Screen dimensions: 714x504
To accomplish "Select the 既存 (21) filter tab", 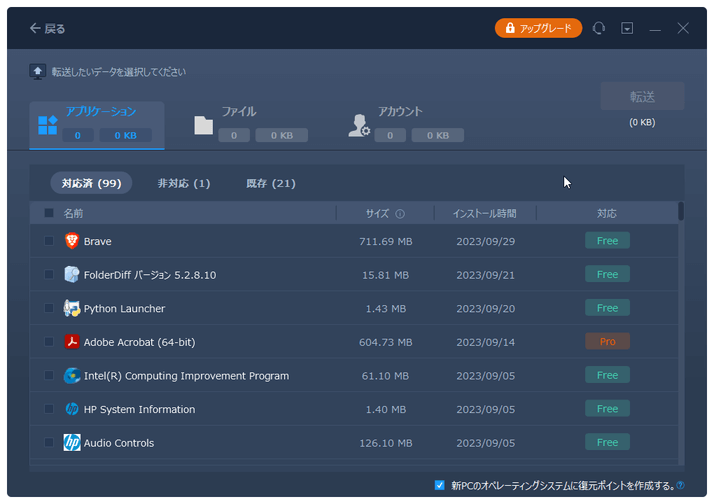I will pyautogui.click(x=271, y=183).
